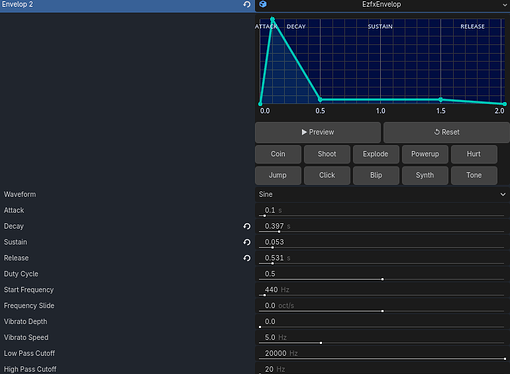Screen dimensions: 510x374
Task: Click the revert icon in Envelop 2 header
Action: (x=247, y=4)
